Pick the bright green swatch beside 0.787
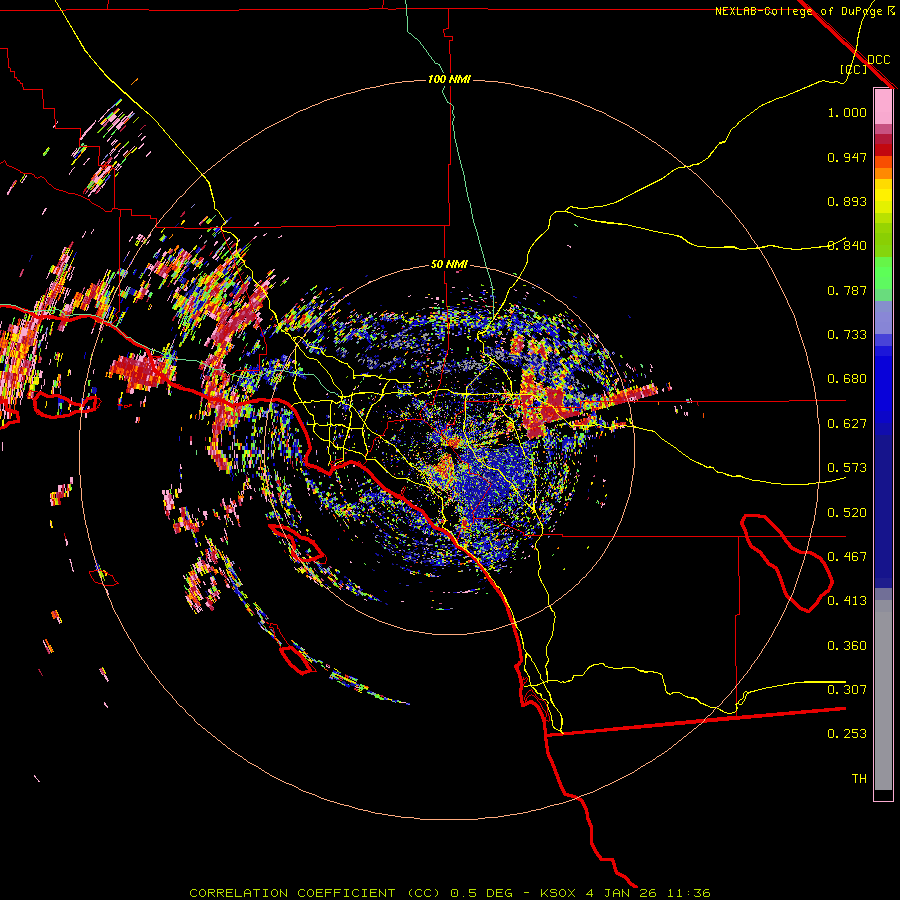The width and height of the screenshot is (900, 900). tap(883, 278)
